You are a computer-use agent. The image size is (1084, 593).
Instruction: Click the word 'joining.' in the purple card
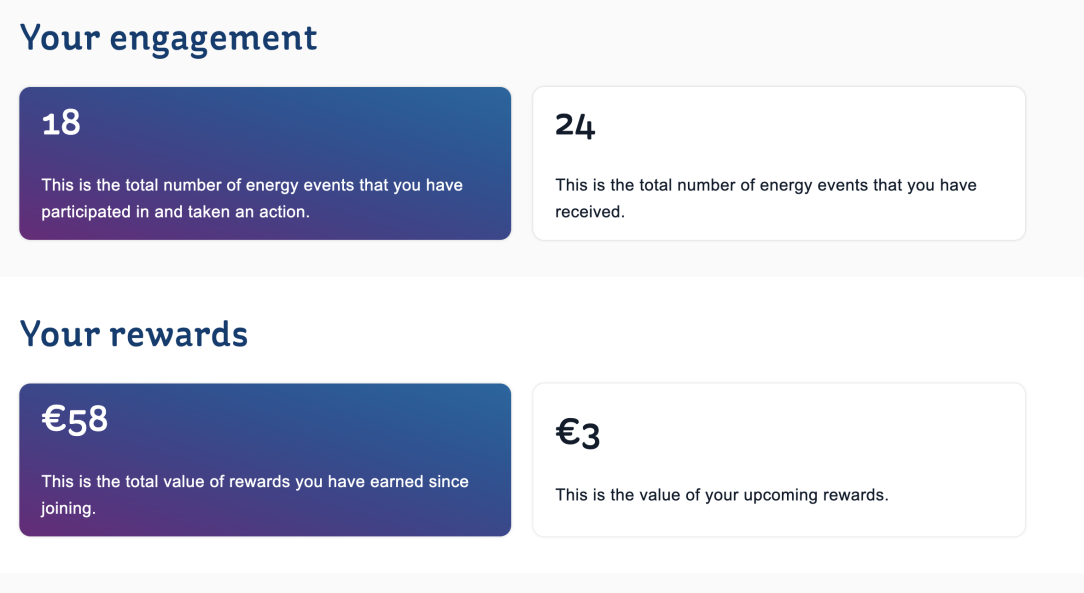(68, 509)
